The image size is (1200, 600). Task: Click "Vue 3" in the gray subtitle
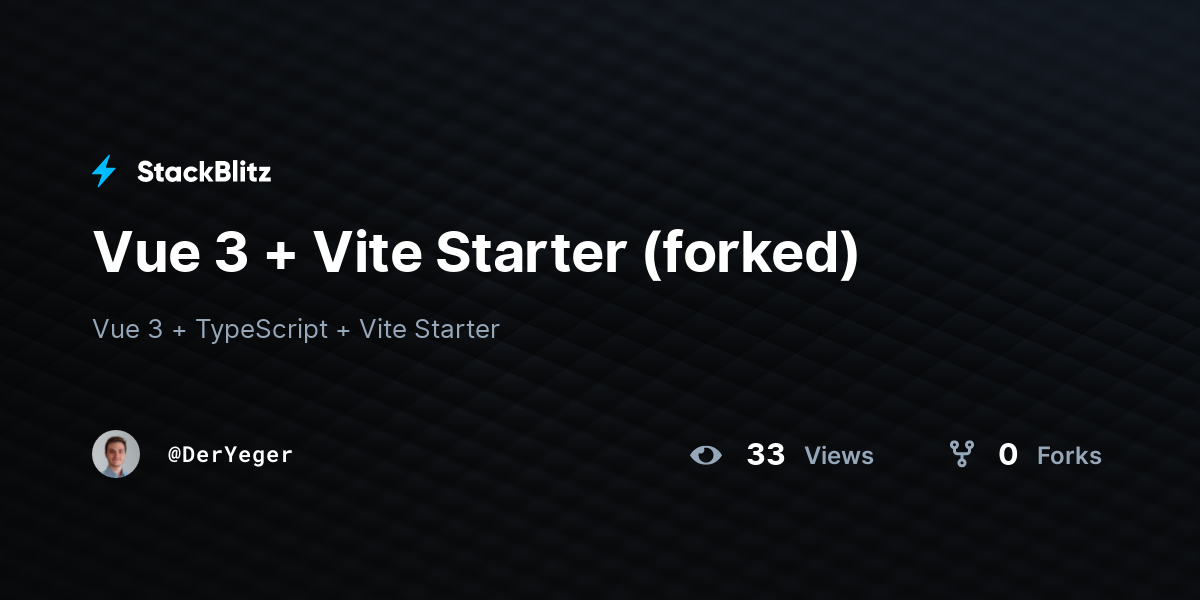127,329
